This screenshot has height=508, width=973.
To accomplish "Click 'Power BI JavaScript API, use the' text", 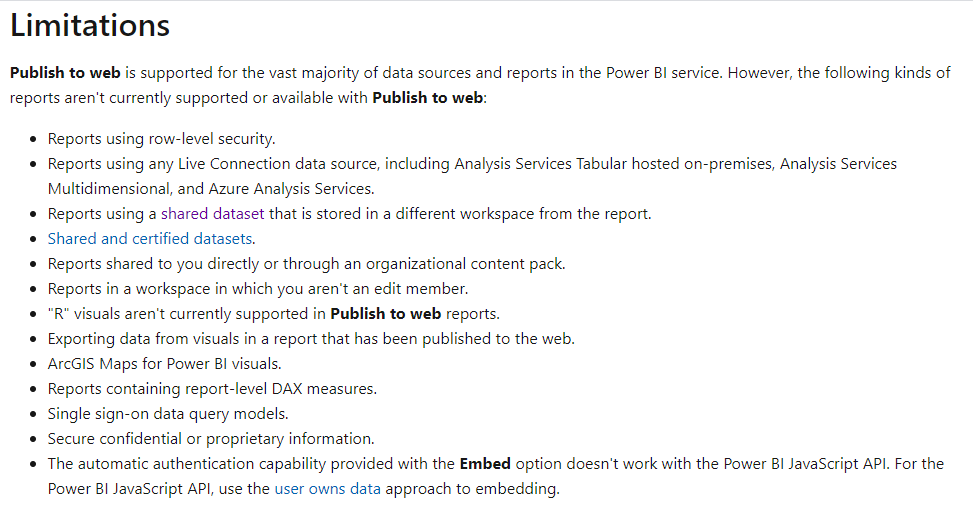I will click(x=159, y=489).
